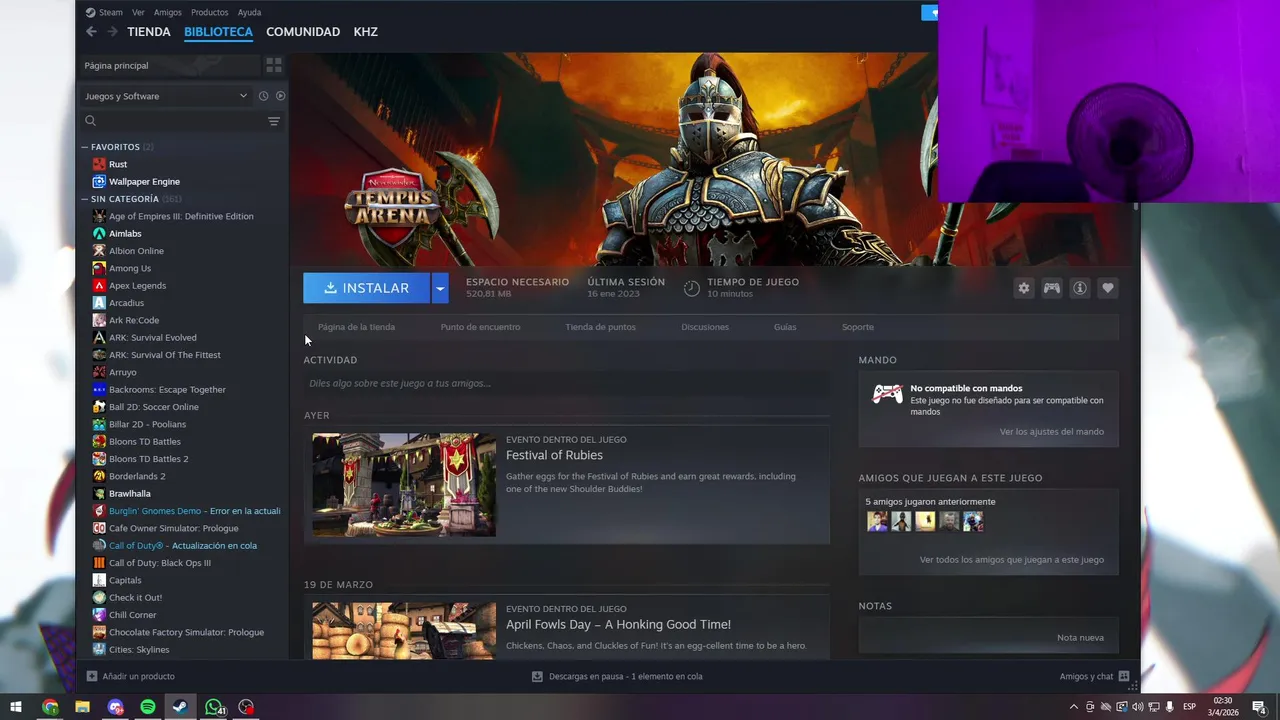Viewport: 1280px width, 720px height.
Task: Open the Amigos menu
Action: pos(168,12)
